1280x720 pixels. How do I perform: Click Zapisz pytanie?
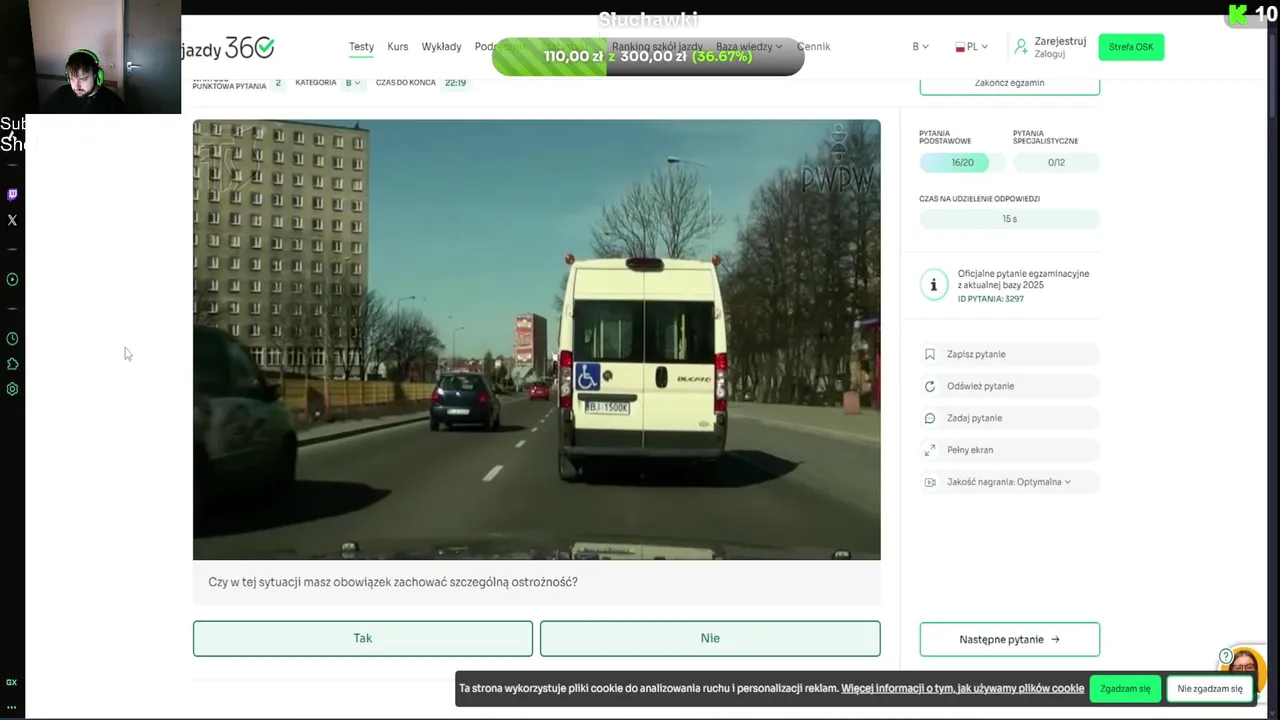pos(1009,354)
